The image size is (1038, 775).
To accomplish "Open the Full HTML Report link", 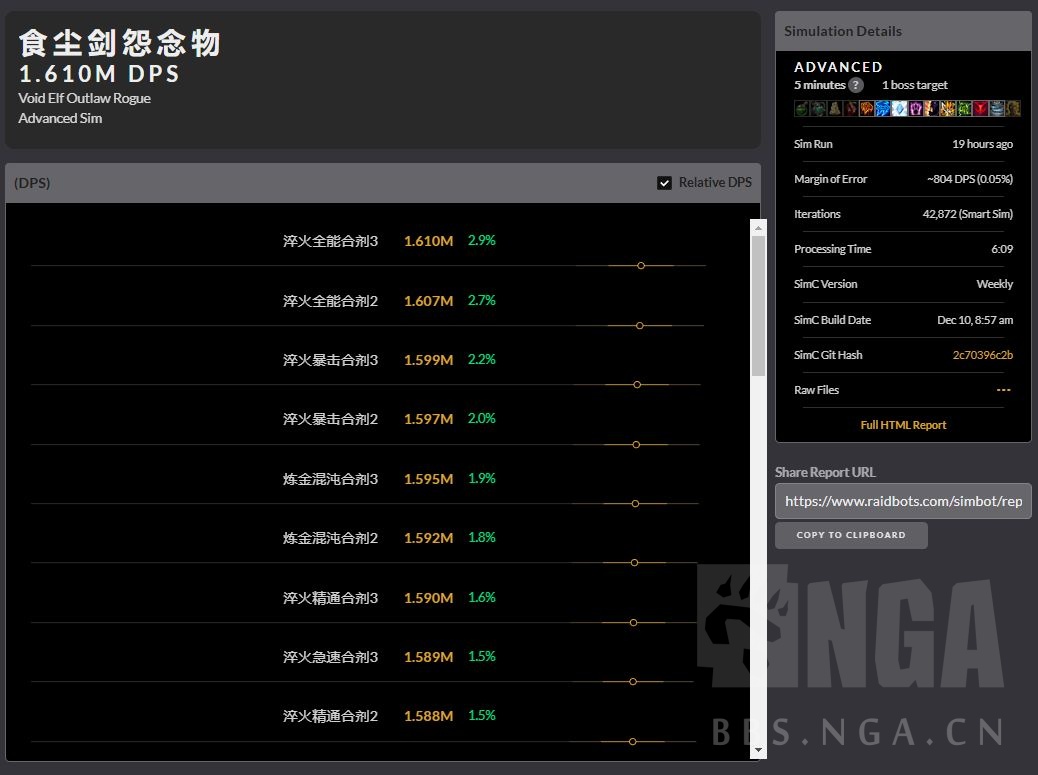I will tap(902, 425).
